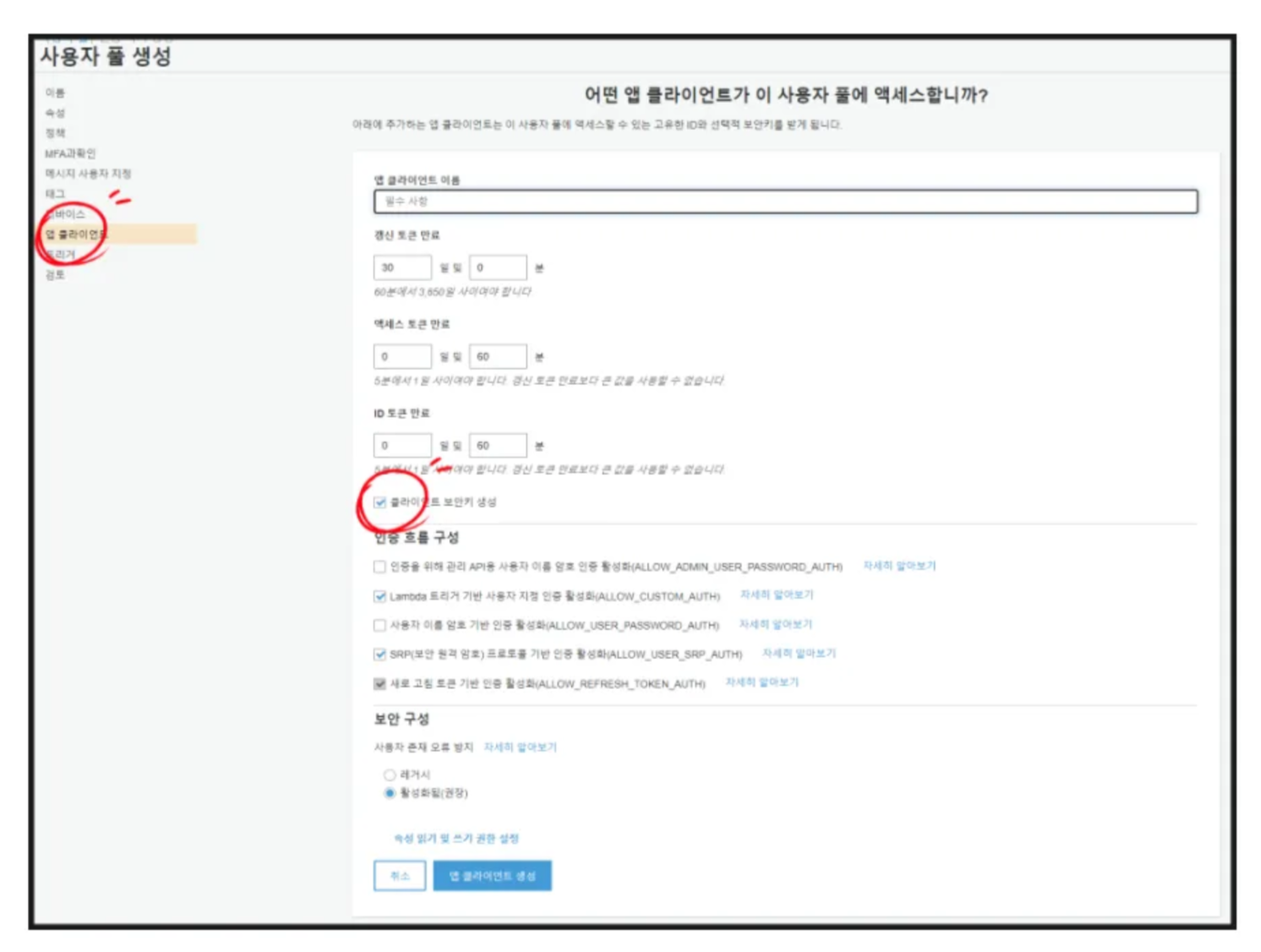Open the 속성 step in sidebar
The height and width of the screenshot is (952, 1261).
click(x=55, y=113)
